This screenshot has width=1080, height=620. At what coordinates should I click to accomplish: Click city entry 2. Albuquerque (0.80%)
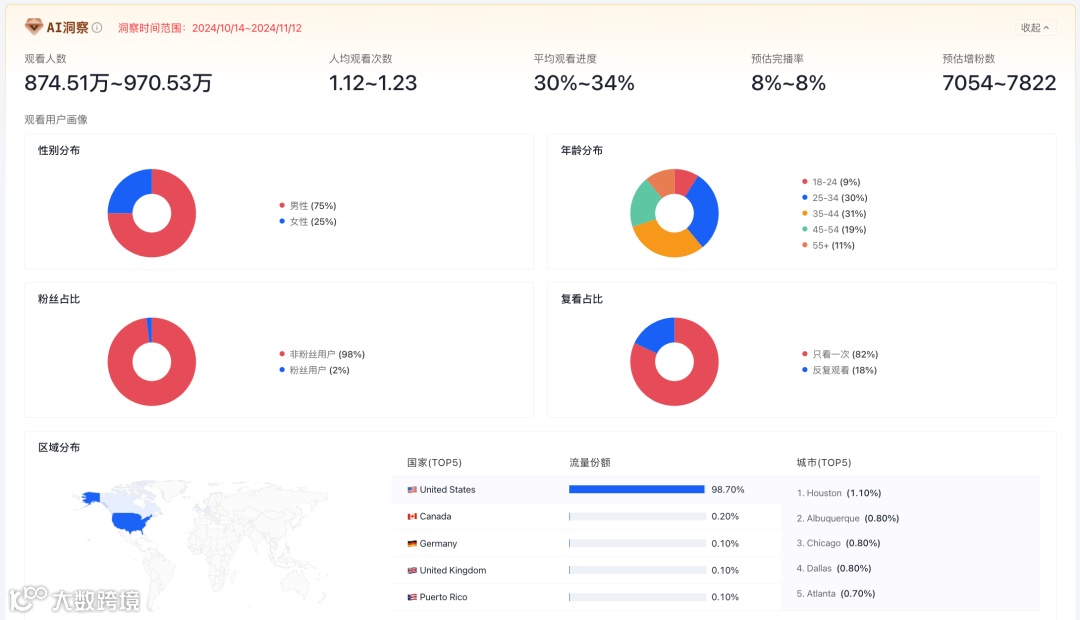[847, 519]
